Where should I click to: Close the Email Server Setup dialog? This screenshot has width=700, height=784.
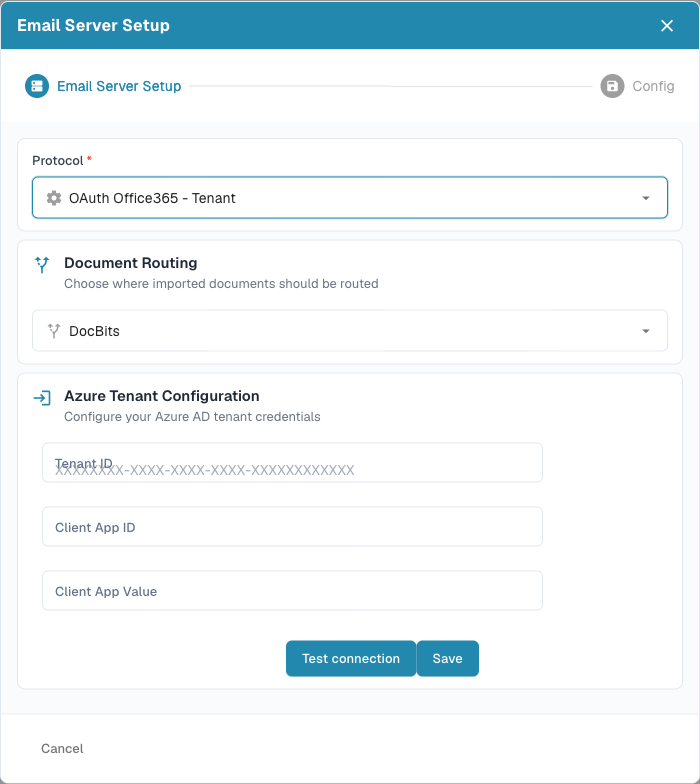666,26
